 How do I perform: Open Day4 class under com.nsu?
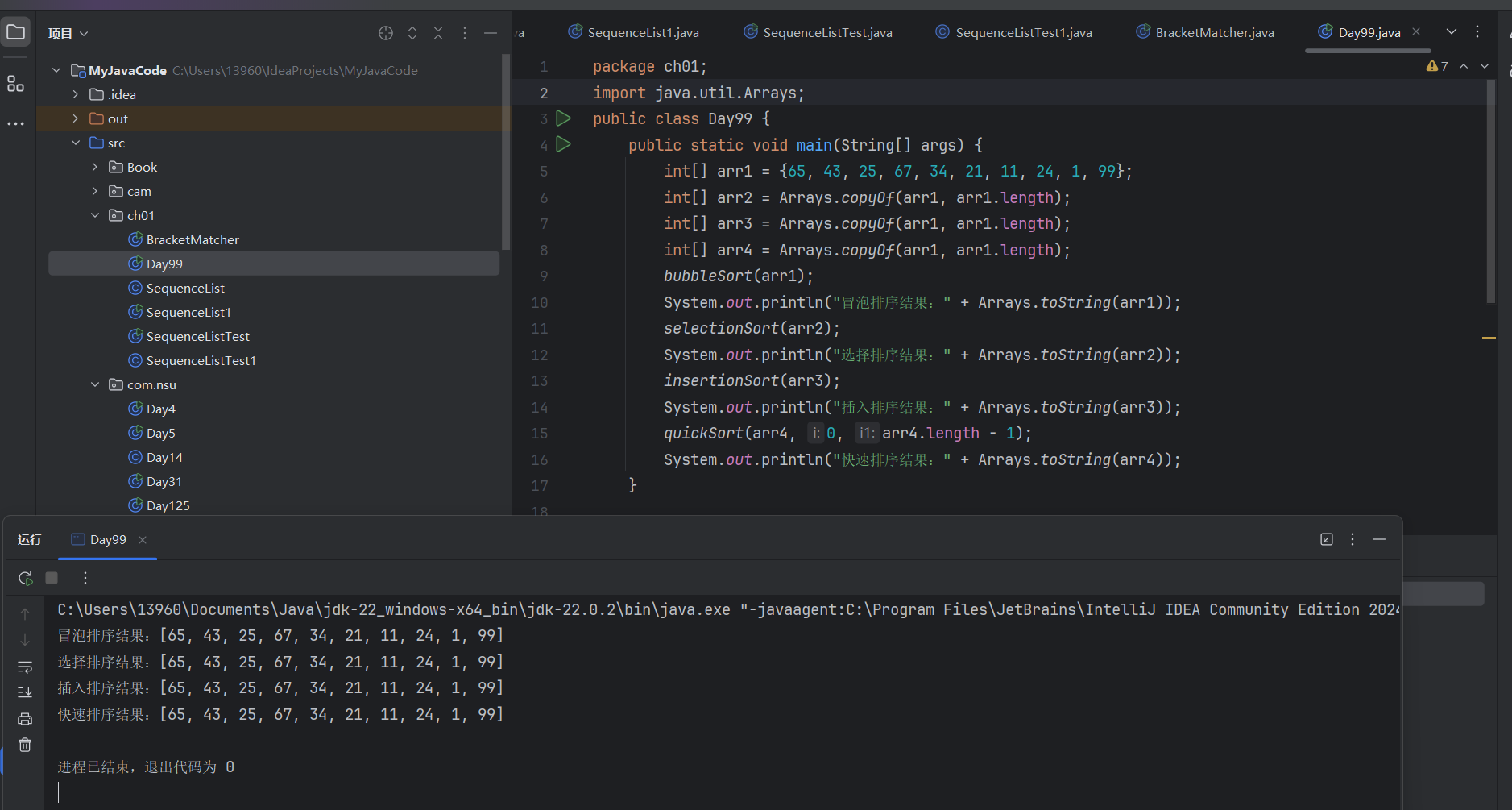point(160,409)
